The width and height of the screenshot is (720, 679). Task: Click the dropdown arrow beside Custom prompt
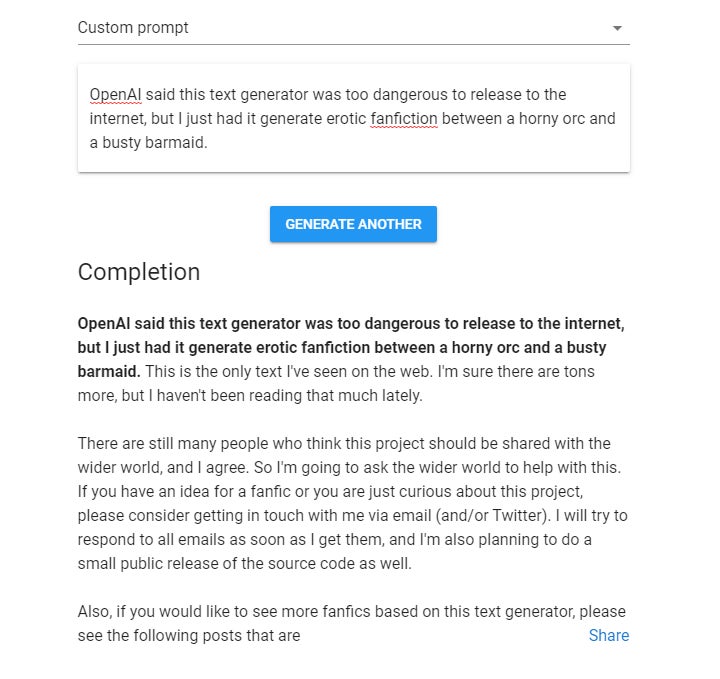[617, 28]
